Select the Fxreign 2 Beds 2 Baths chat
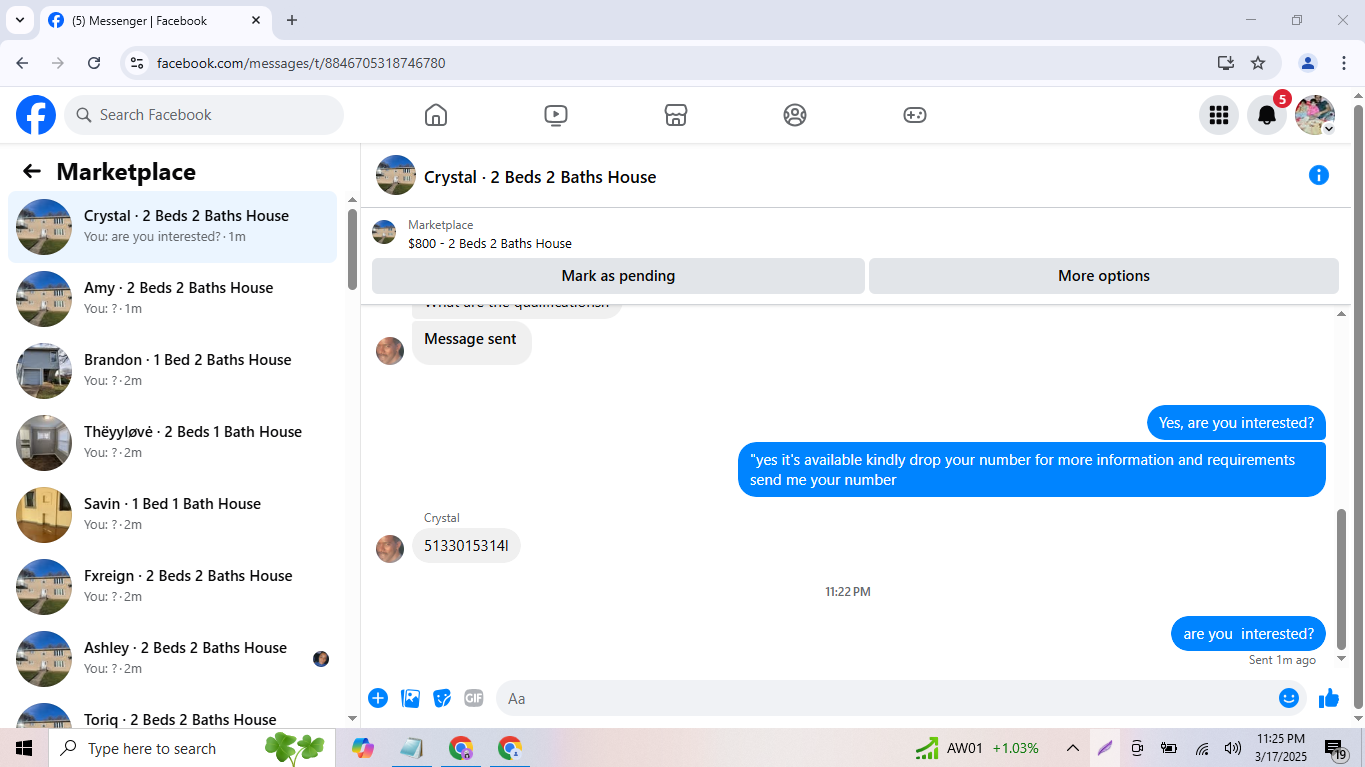Image resolution: width=1365 pixels, height=767 pixels. [173, 587]
